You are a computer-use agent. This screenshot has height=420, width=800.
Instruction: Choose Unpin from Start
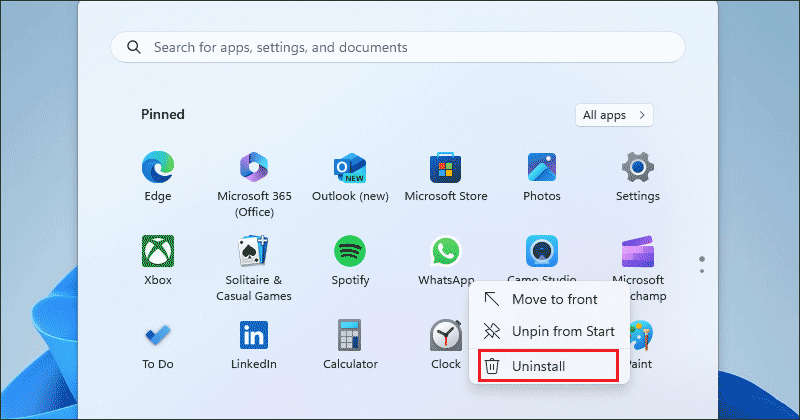click(x=549, y=331)
